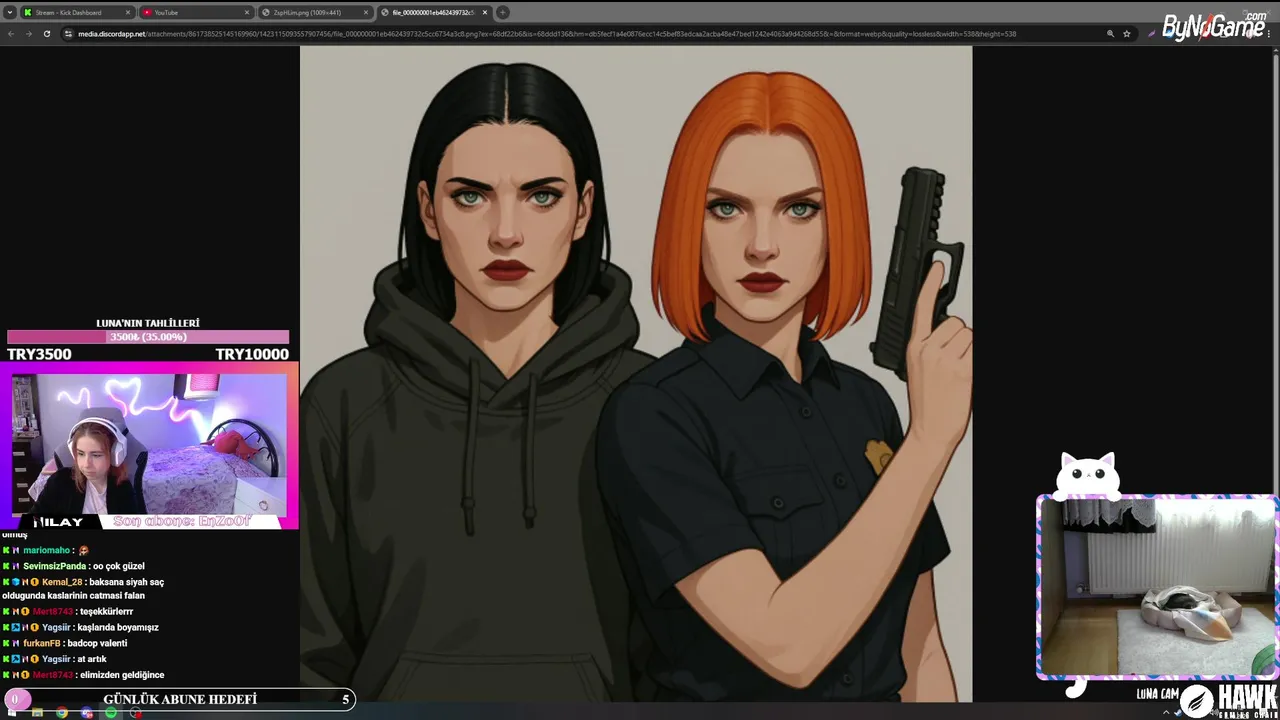Click chat username Kemal_28
The height and width of the screenshot is (720, 1280).
point(62,582)
